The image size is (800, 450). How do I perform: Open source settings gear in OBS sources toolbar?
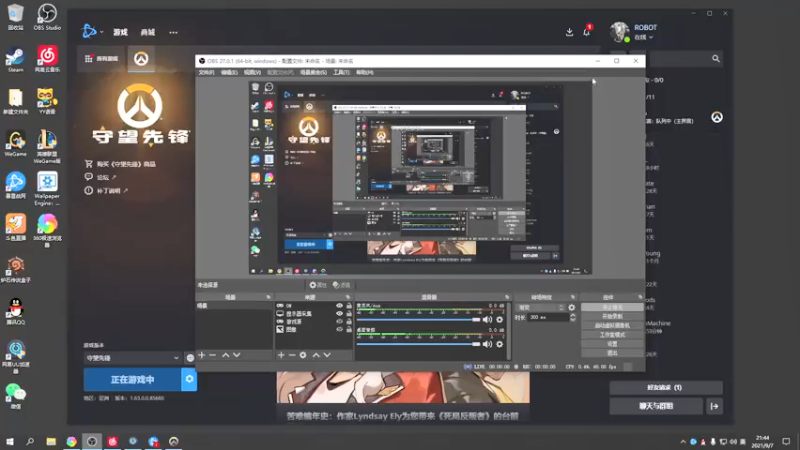(303, 355)
